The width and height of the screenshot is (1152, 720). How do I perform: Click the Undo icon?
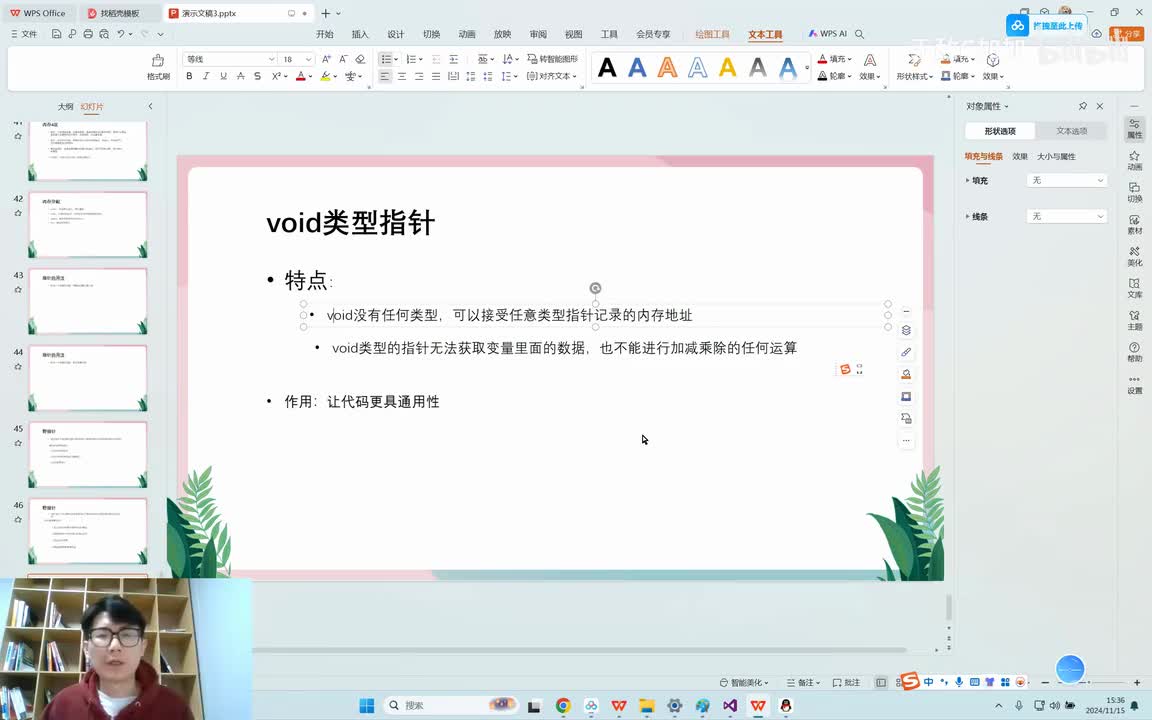click(x=120, y=34)
